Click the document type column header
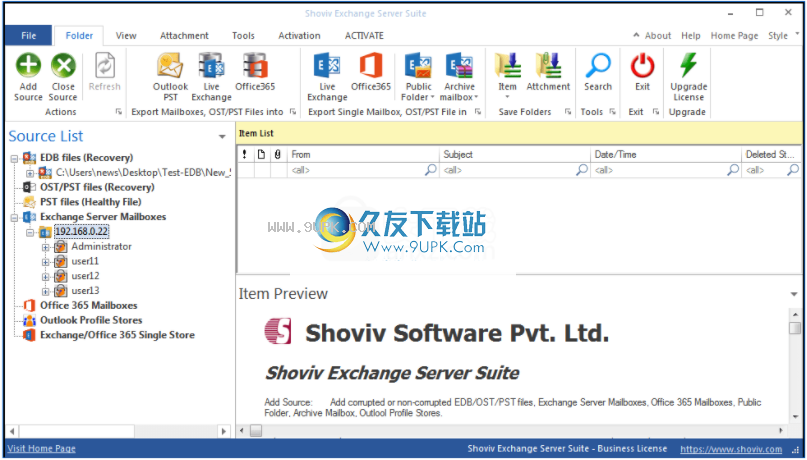807x460 pixels. [261, 154]
